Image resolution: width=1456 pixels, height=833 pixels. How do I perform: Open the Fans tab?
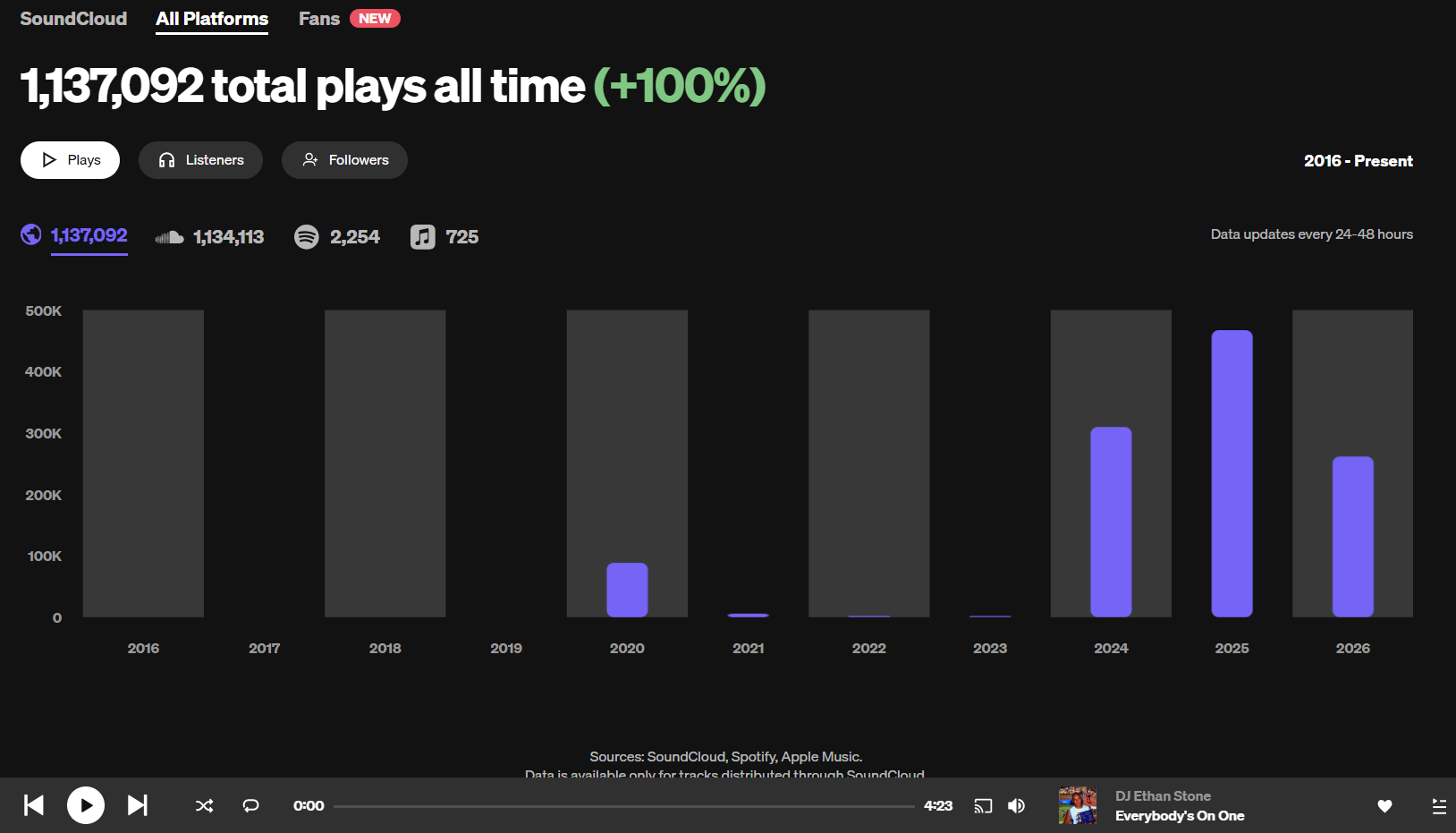[x=319, y=19]
